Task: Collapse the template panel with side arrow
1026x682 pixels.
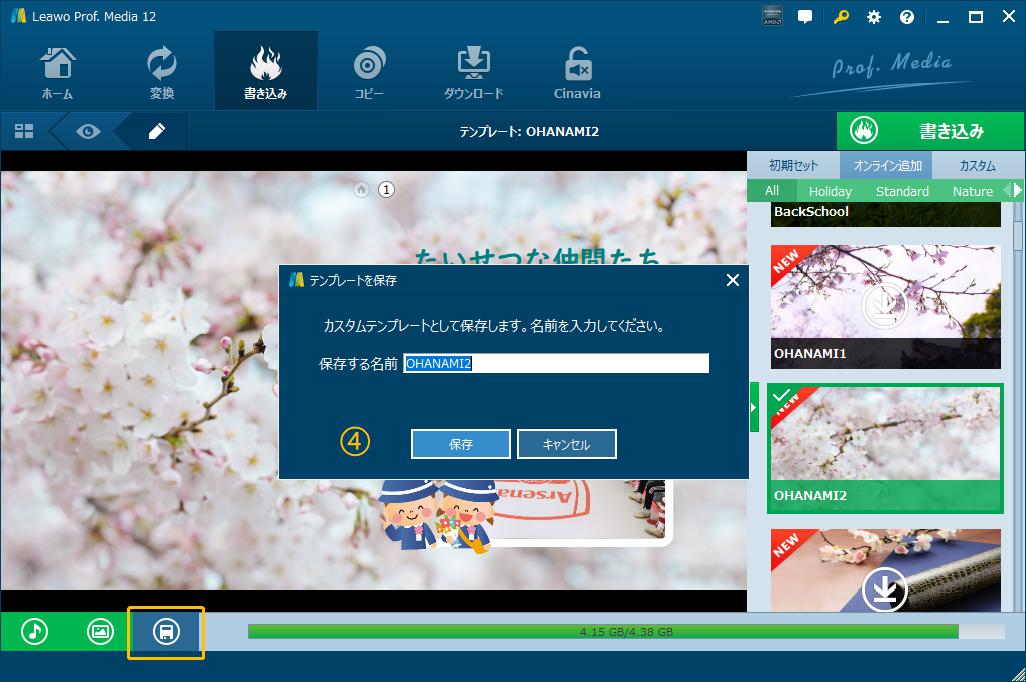Action: (x=754, y=407)
